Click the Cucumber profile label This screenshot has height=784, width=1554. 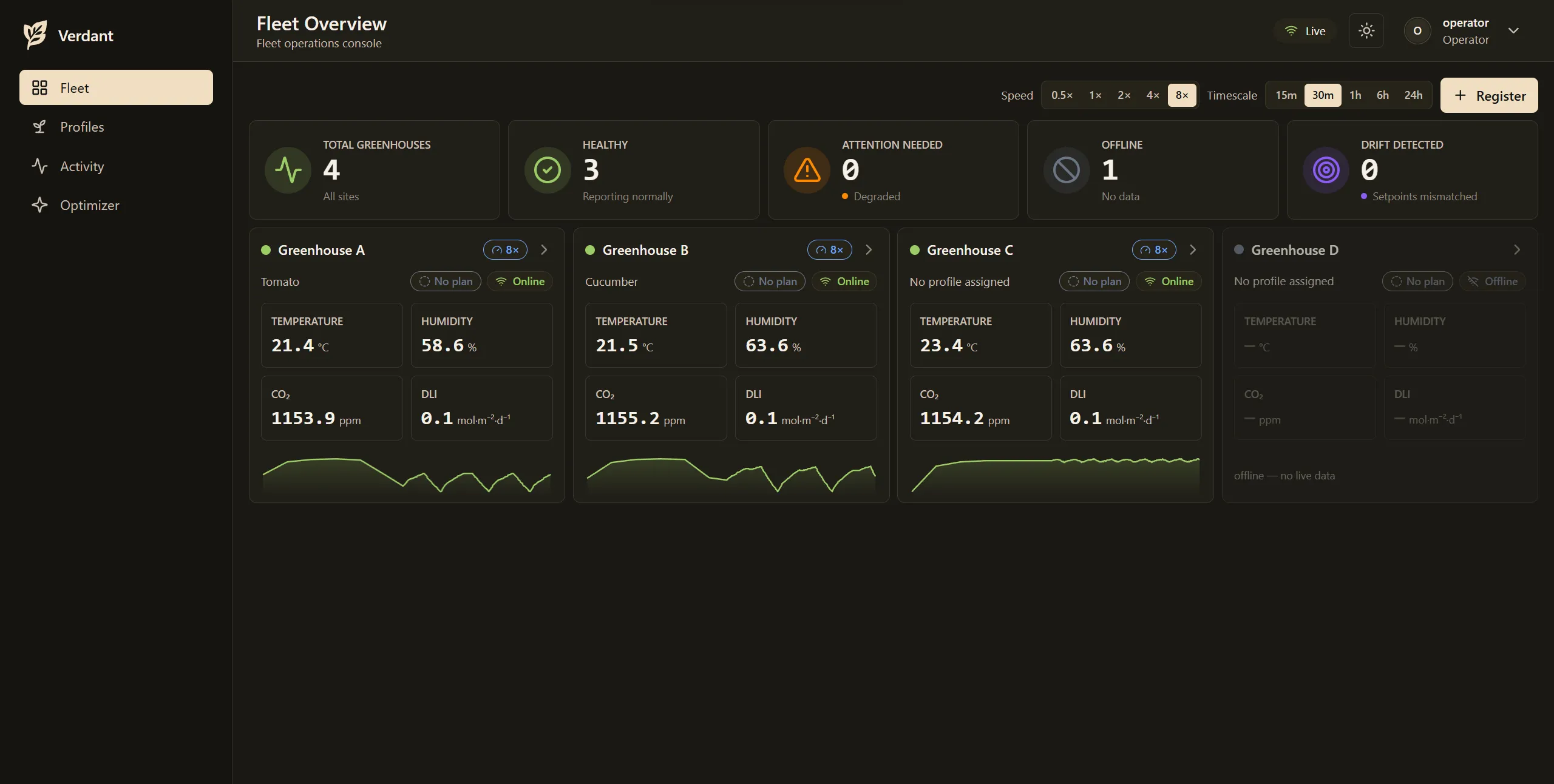[611, 282]
